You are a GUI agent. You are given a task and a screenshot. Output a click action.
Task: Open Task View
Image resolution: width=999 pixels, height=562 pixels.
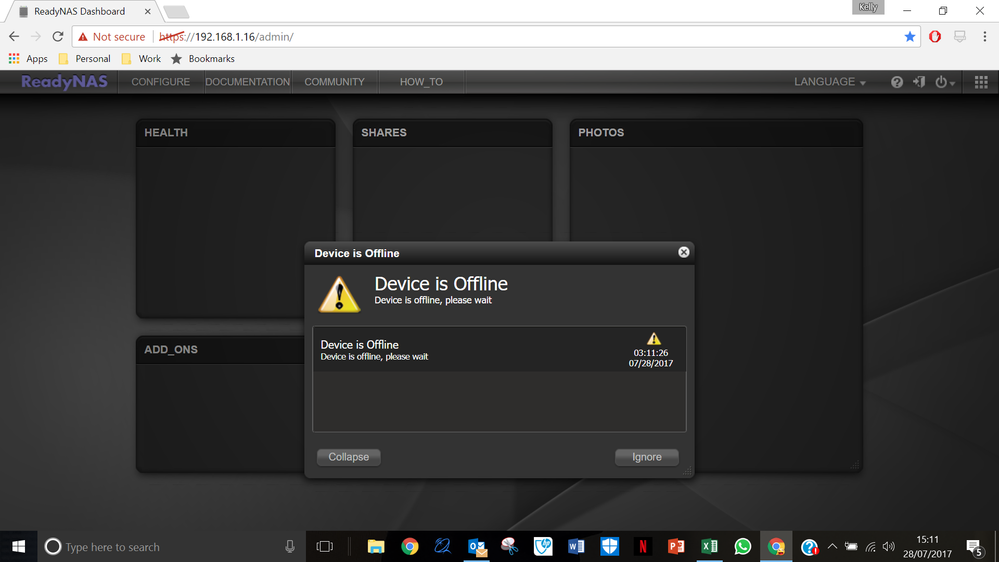point(324,547)
